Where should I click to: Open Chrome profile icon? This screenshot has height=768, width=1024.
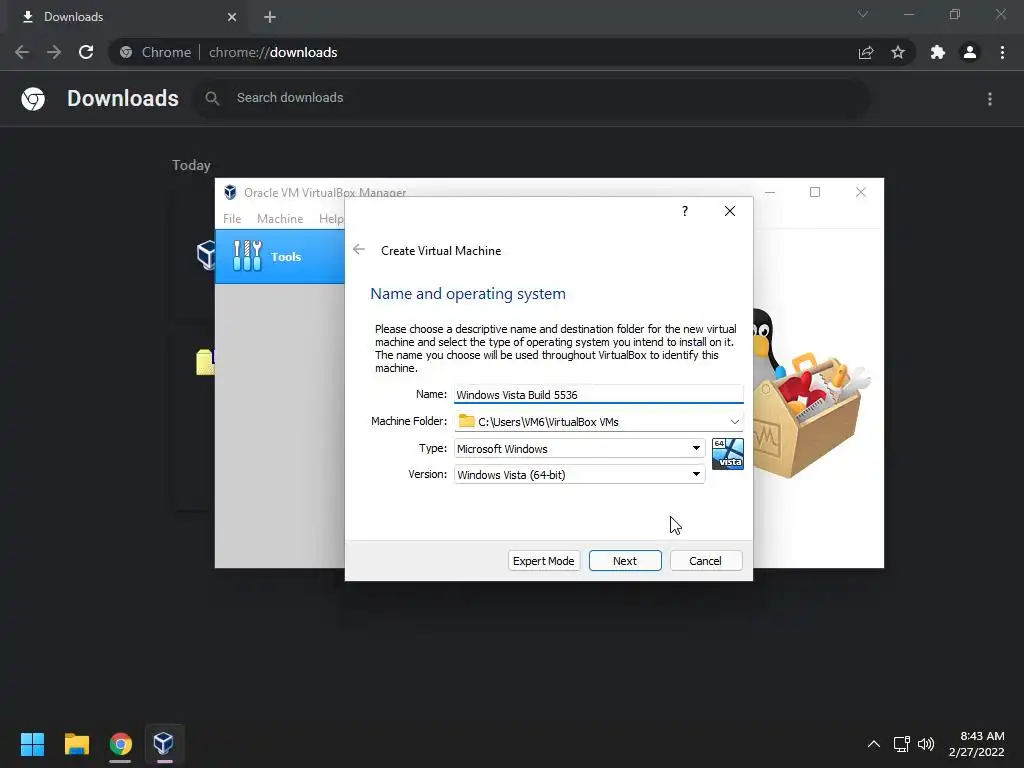tap(970, 52)
